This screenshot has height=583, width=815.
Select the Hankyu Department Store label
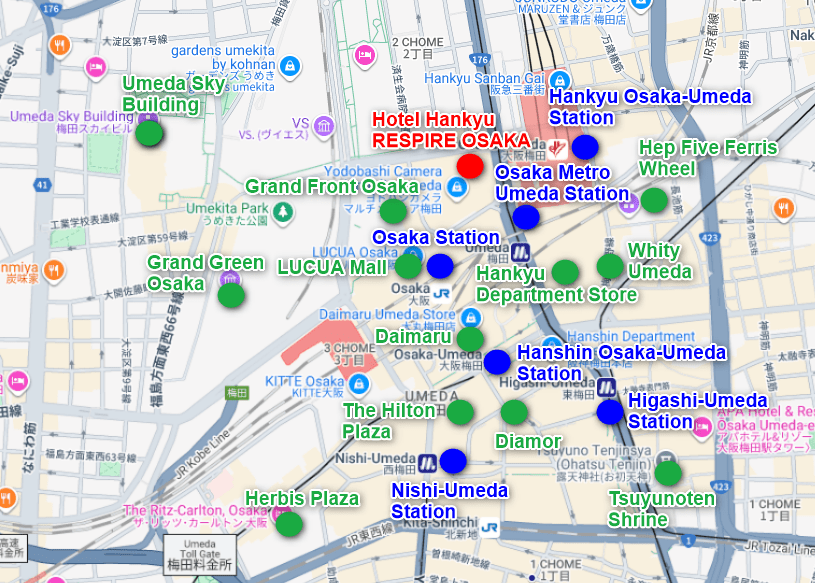pyautogui.click(x=557, y=284)
